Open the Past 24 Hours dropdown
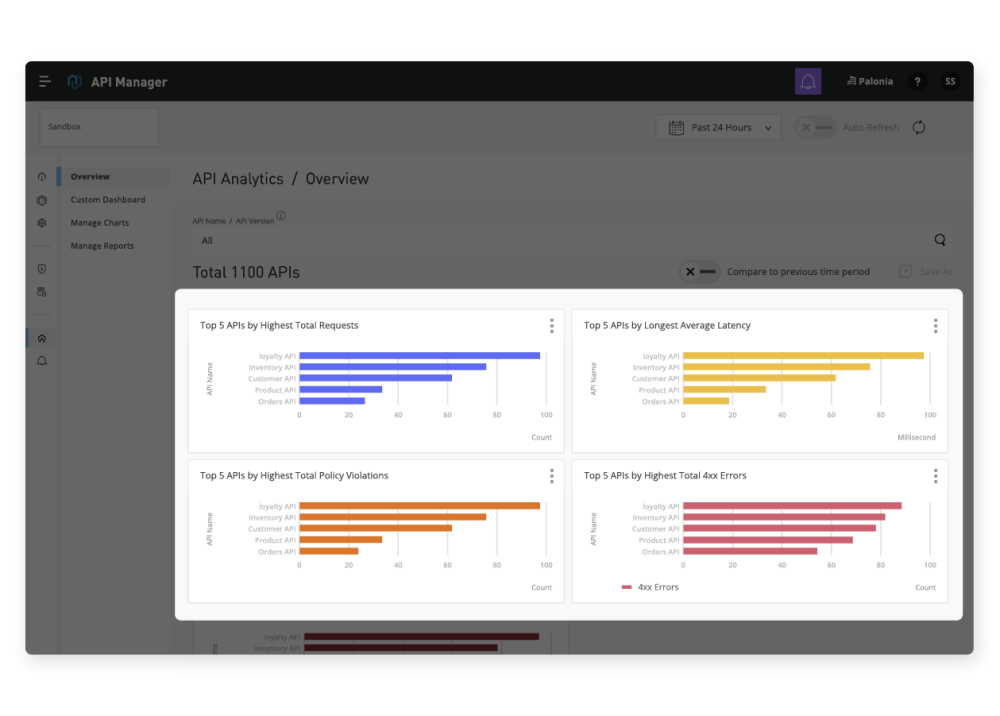Image resolution: width=1000 pixels, height=716 pixels. (718, 127)
